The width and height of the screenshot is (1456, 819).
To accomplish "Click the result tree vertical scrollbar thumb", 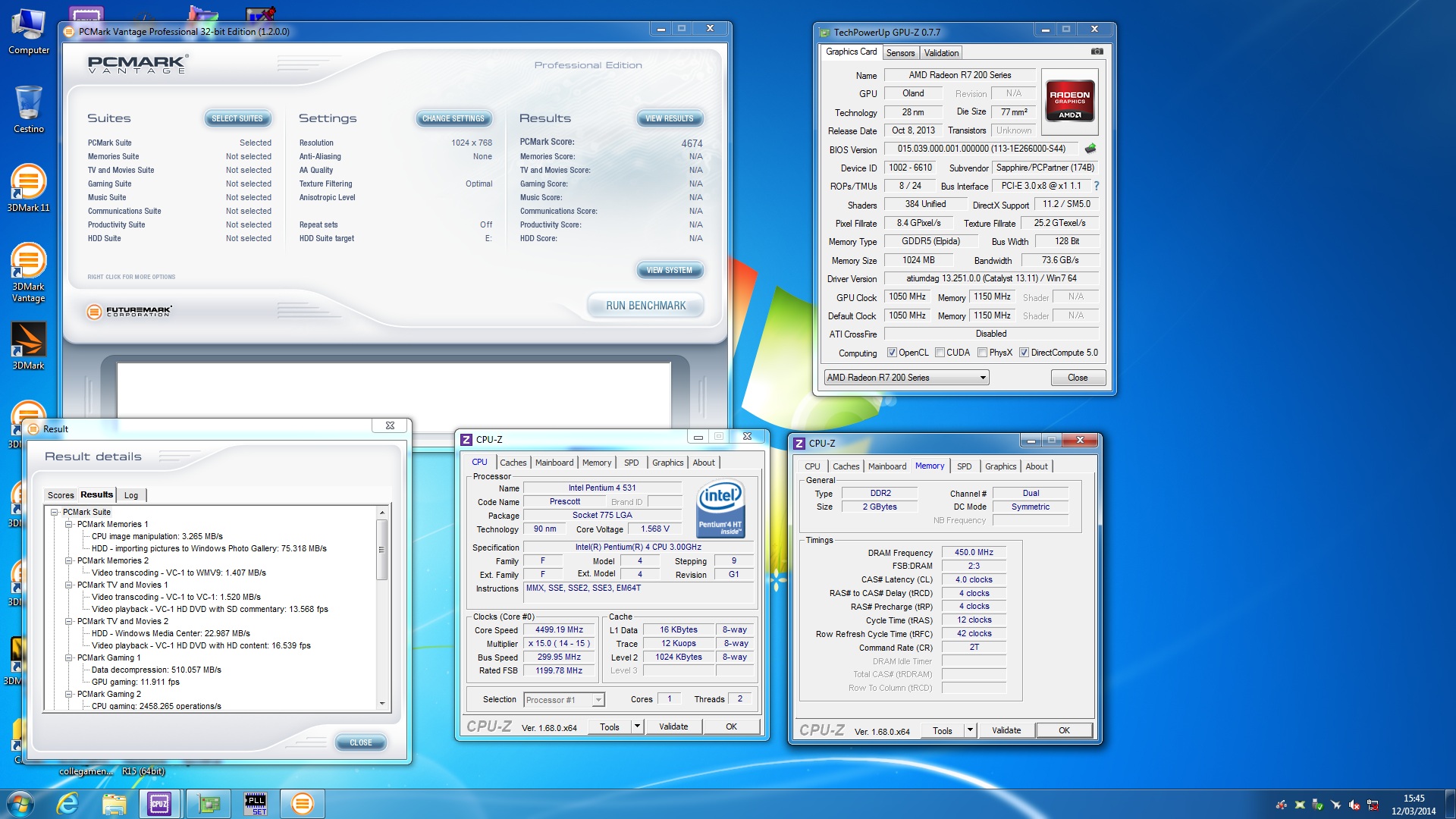I will (x=382, y=550).
